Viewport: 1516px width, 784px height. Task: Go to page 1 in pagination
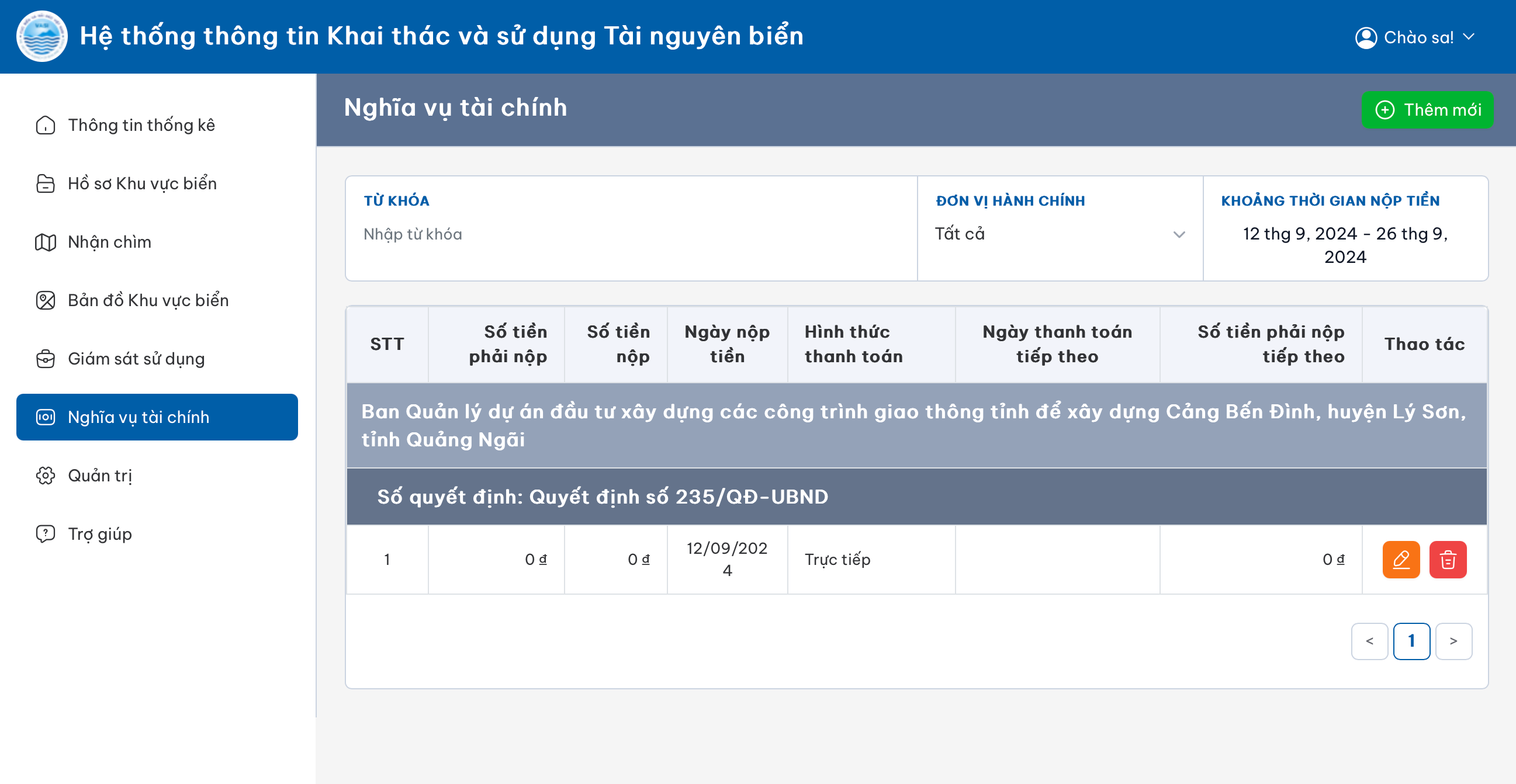(1411, 640)
